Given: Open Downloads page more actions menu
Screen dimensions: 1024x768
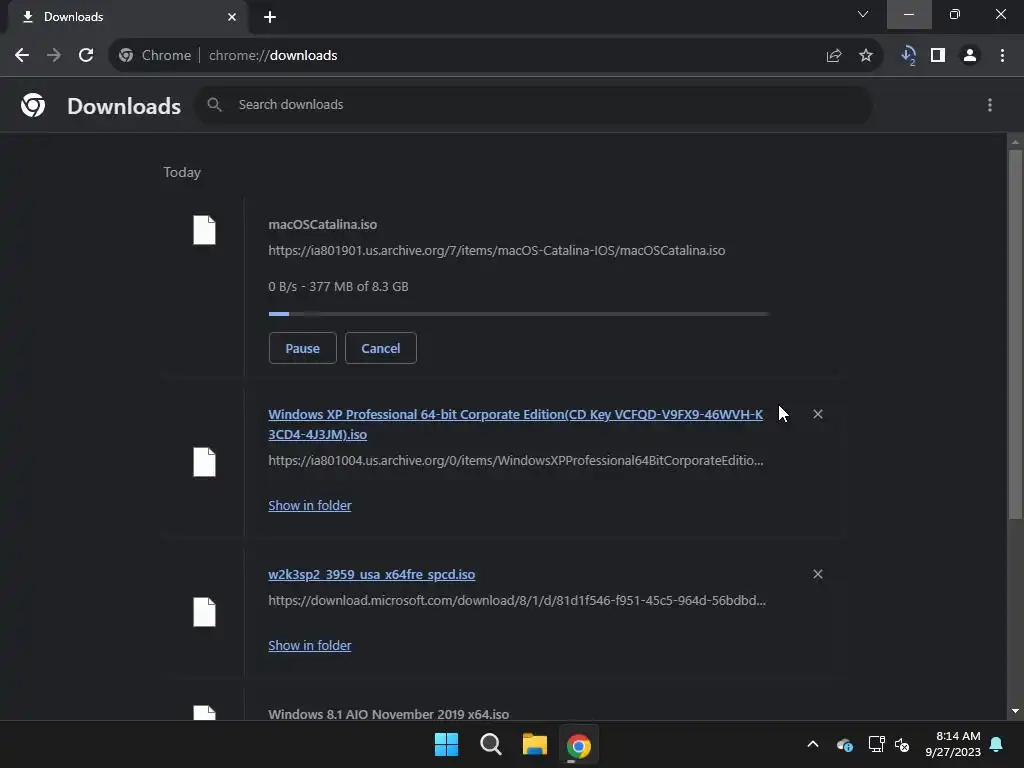Looking at the screenshot, I should (990, 105).
